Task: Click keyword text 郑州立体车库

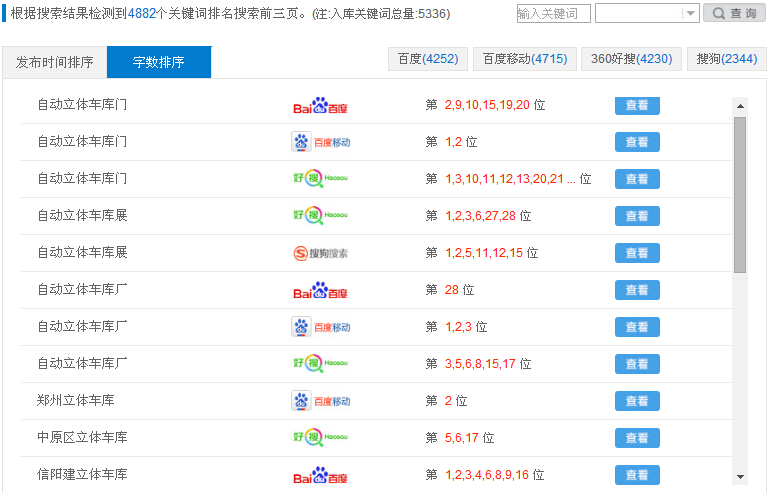Action: 75,400
